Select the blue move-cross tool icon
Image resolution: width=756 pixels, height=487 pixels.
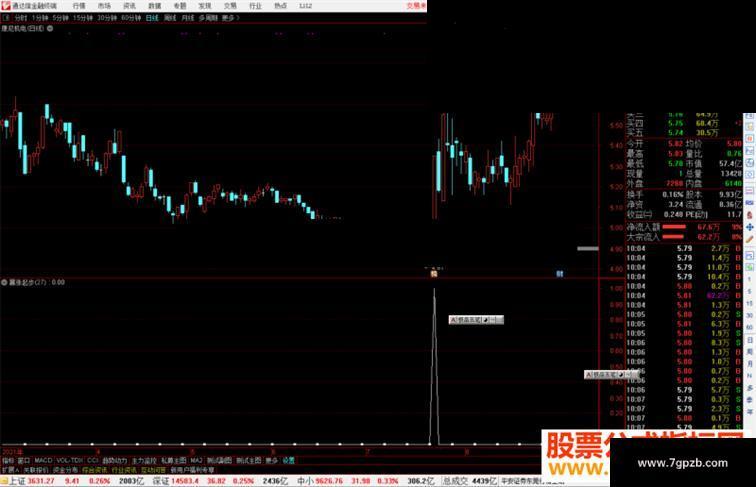pyautogui.click(x=749, y=227)
